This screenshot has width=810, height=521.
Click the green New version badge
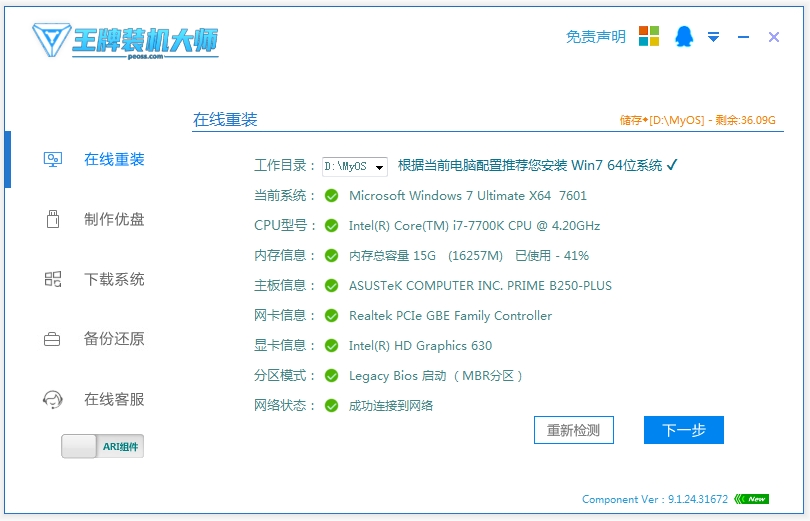(x=752, y=499)
